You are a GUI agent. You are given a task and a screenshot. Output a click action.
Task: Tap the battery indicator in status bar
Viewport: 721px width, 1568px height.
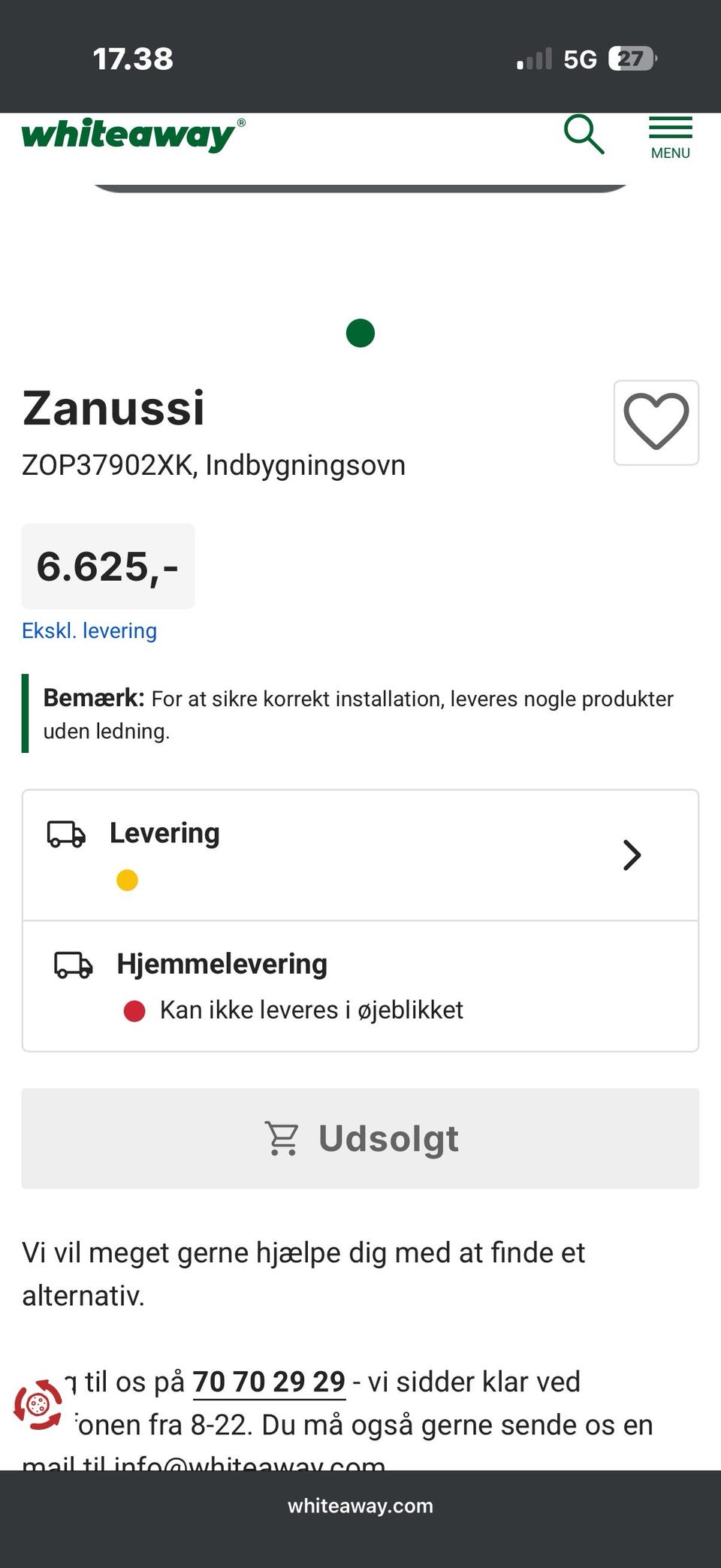pos(632,59)
